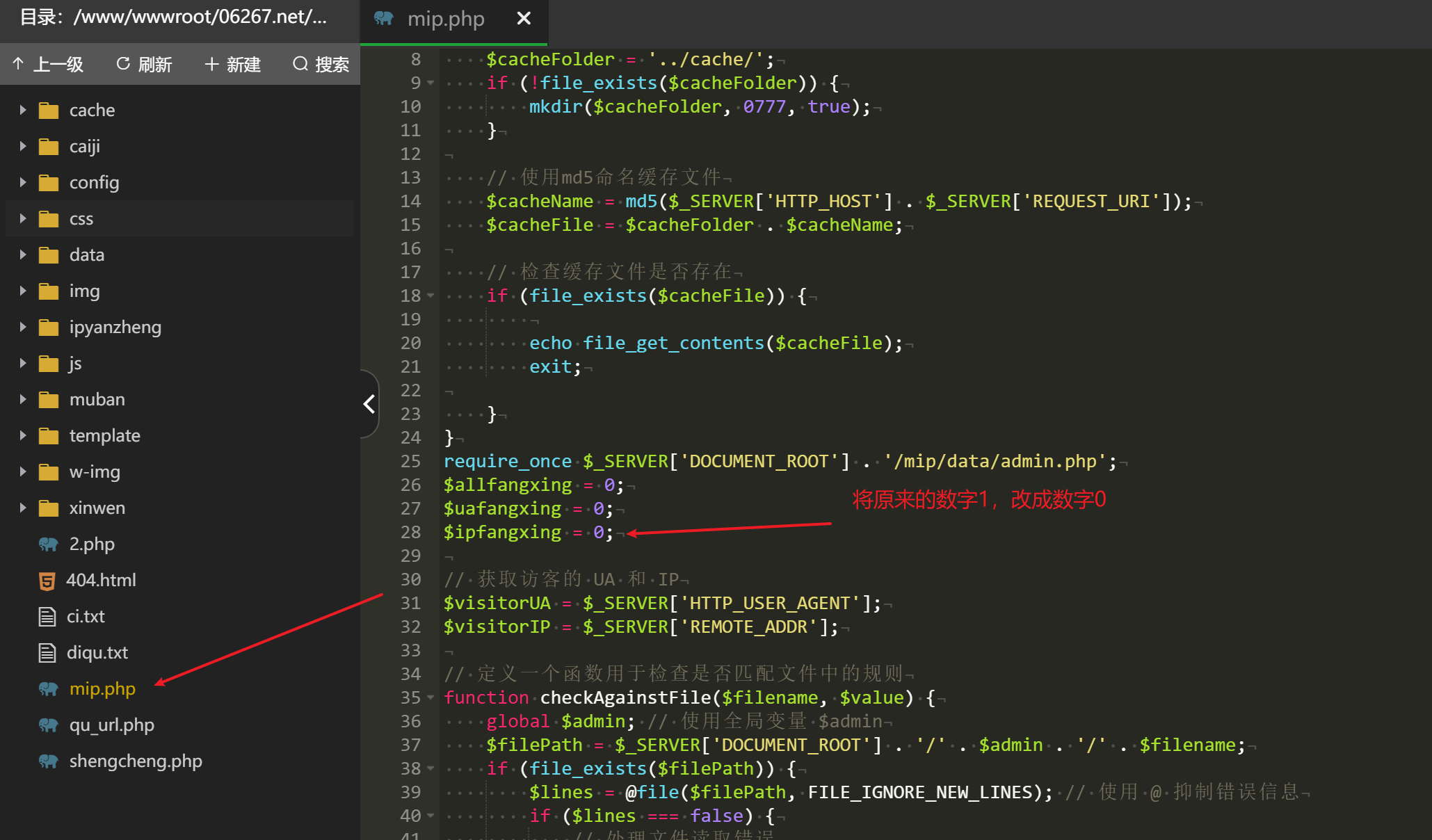Open the ci.txt file via its document icon
This screenshot has width=1432, height=840.
pos(47,617)
